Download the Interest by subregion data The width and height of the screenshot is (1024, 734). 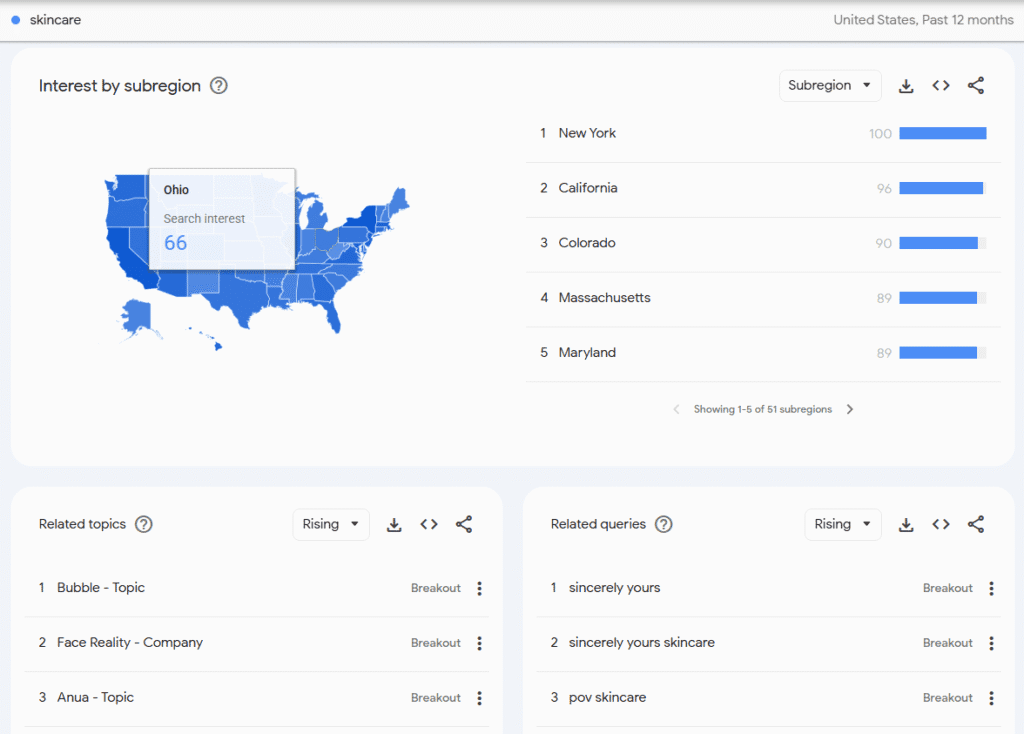point(906,86)
